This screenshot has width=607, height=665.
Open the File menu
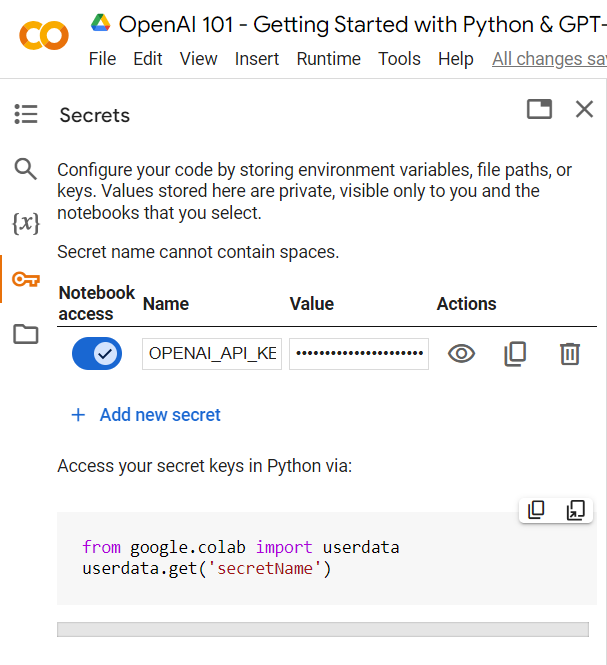click(102, 59)
